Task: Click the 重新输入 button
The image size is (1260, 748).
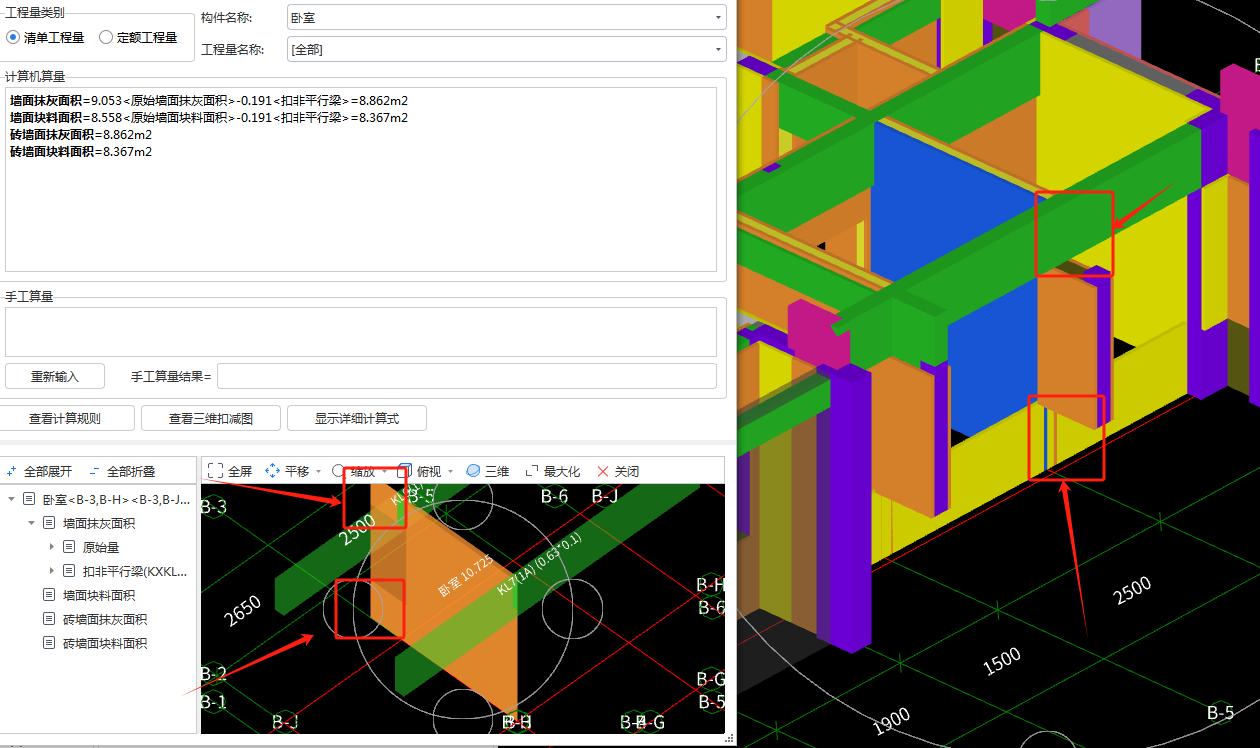Action: (55, 377)
